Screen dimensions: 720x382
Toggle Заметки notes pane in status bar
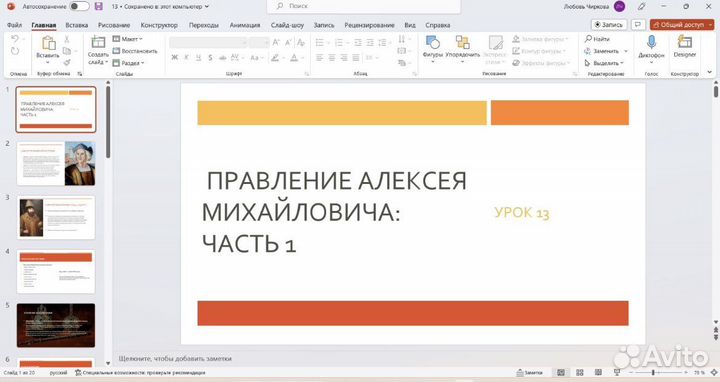(529, 372)
